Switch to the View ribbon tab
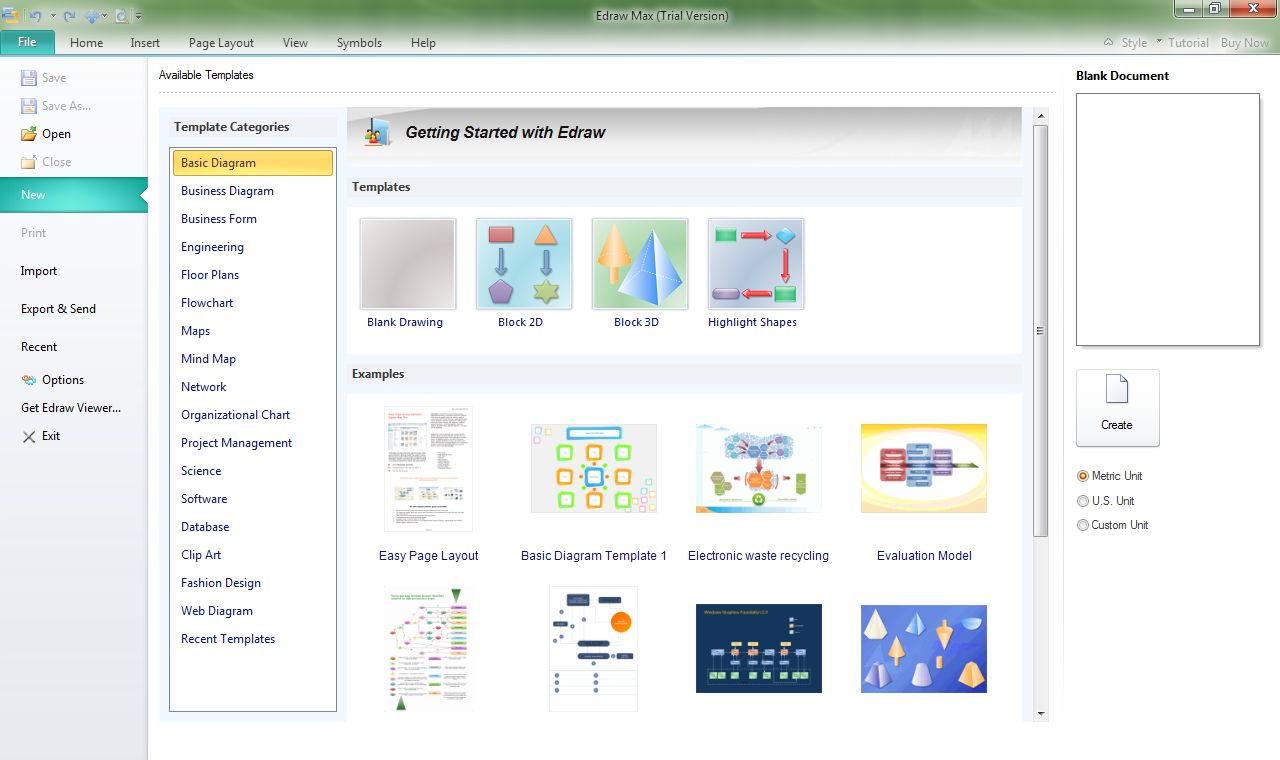Image resolution: width=1280 pixels, height=760 pixels. point(295,43)
